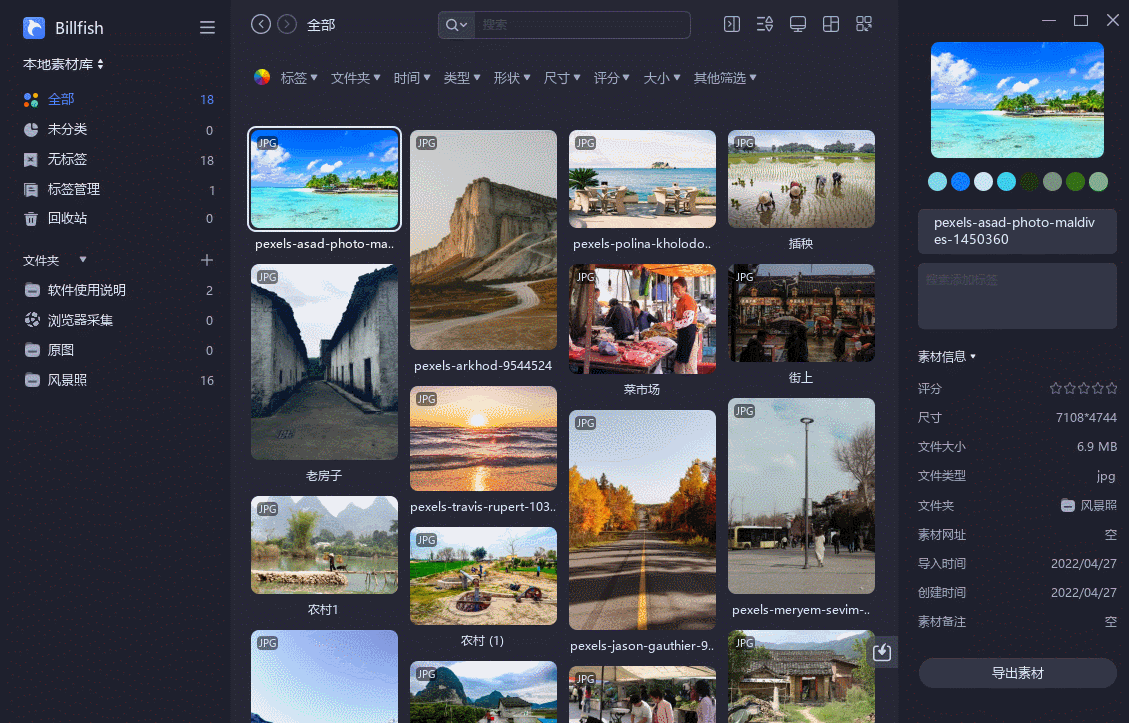
Task: Collapse the 文件夹 section in sidebar
Action: click(83, 260)
